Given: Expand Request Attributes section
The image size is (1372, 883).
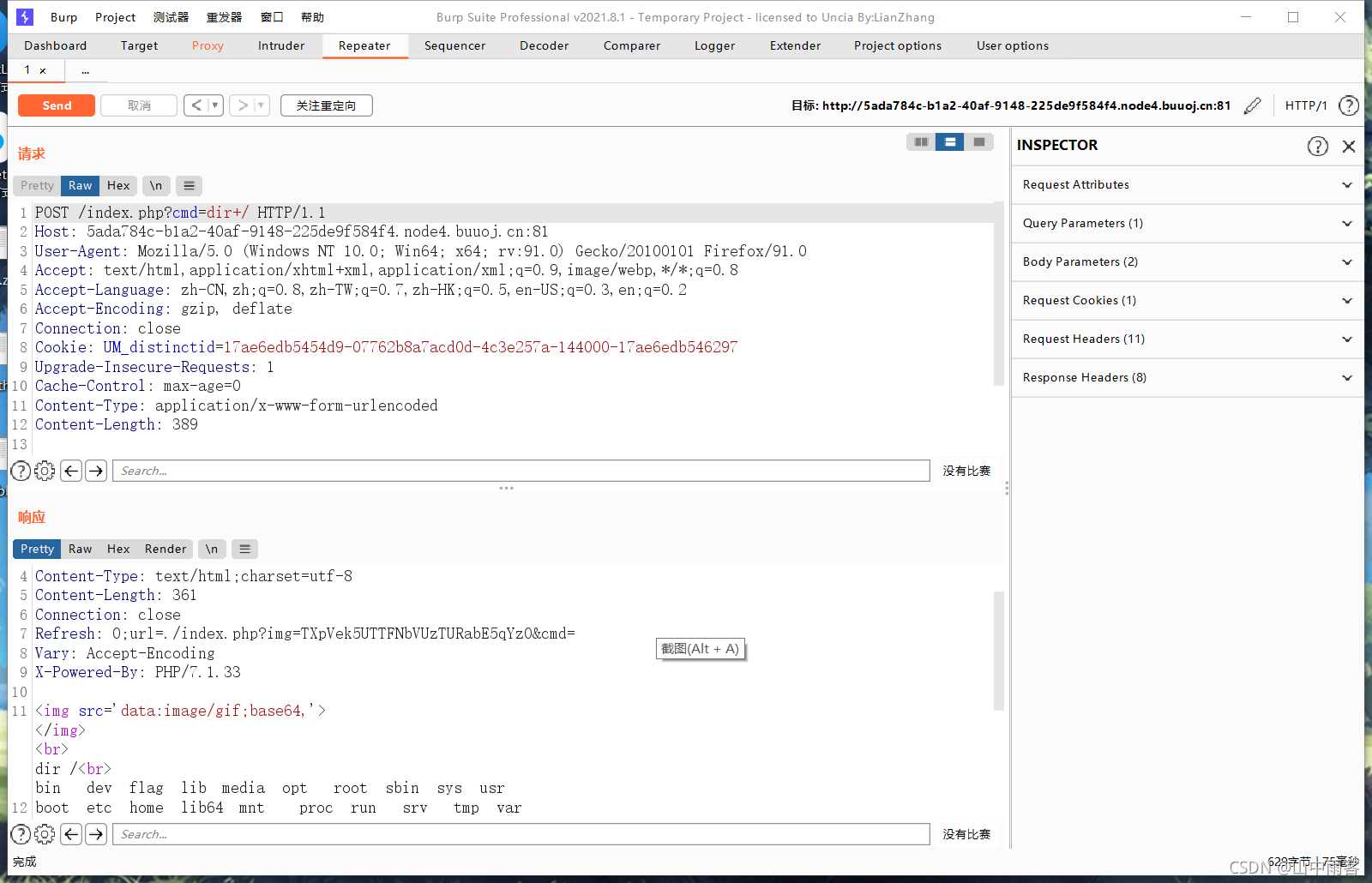Looking at the screenshot, I should click(1188, 185).
